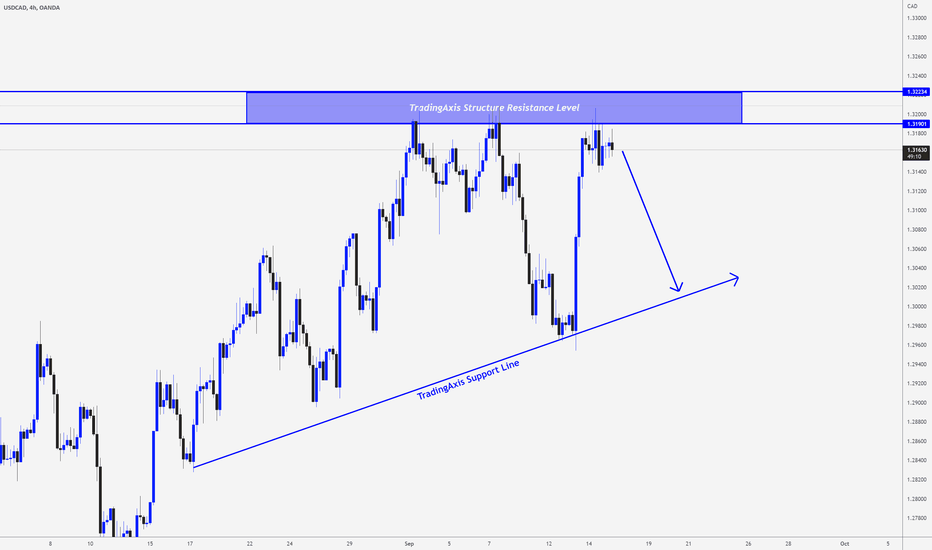Image resolution: width=932 pixels, height=550 pixels.
Task: Click the 1.28000 level on price scale
Action: click(916, 499)
